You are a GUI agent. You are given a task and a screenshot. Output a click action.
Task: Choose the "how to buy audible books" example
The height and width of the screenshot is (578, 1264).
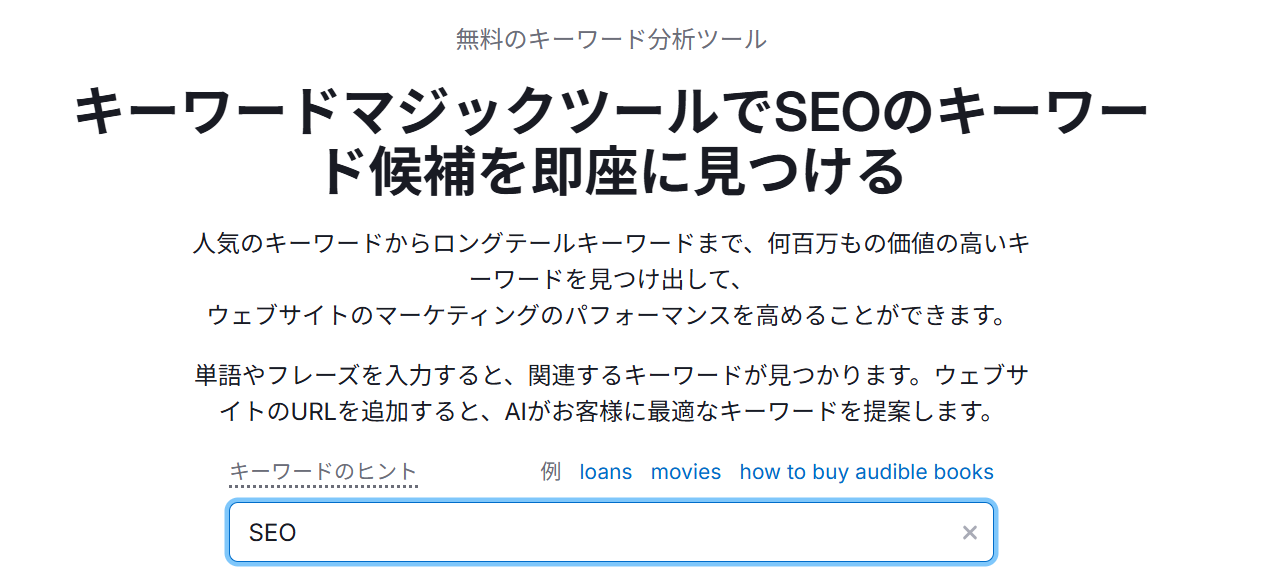(x=866, y=472)
